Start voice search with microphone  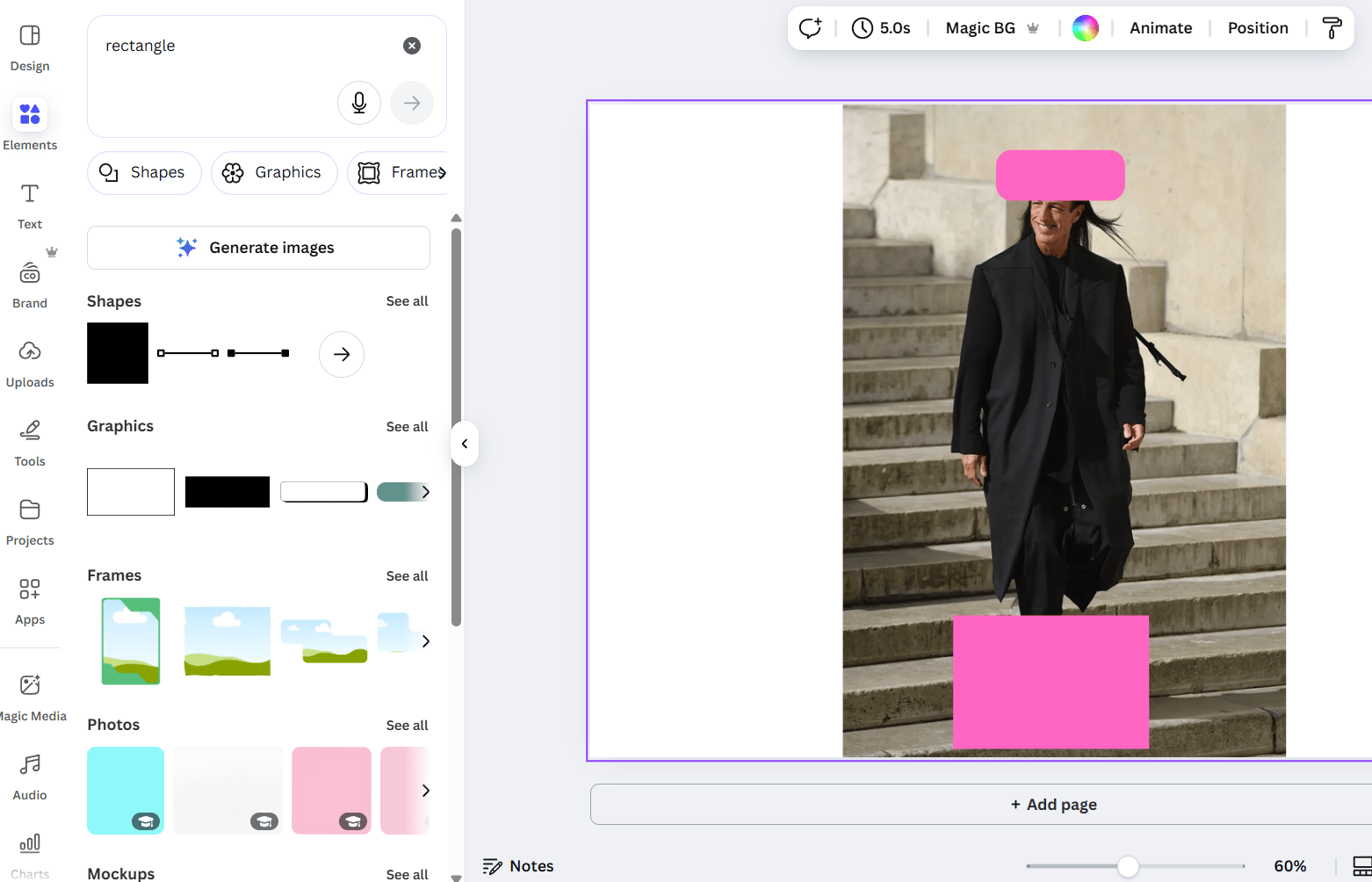tap(359, 103)
